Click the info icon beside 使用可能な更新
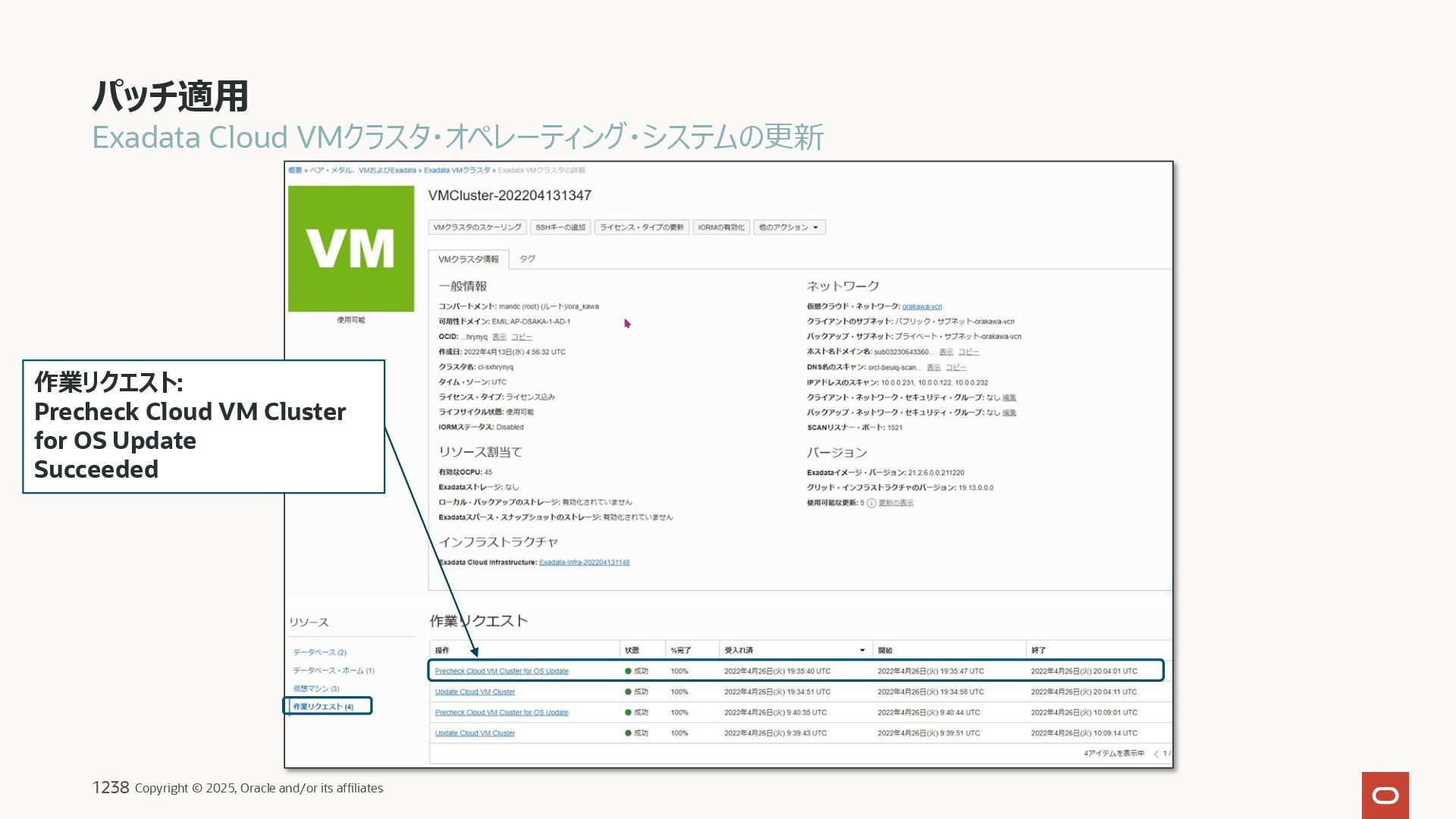This screenshot has height=819, width=1456. pyautogui.click(x=871, y=503)
